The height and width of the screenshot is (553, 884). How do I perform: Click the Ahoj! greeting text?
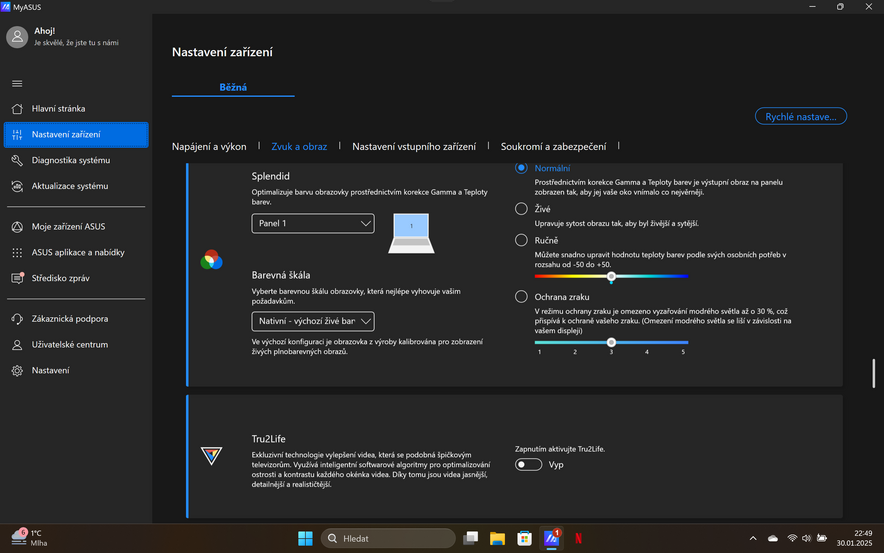[x=45, y=31]
